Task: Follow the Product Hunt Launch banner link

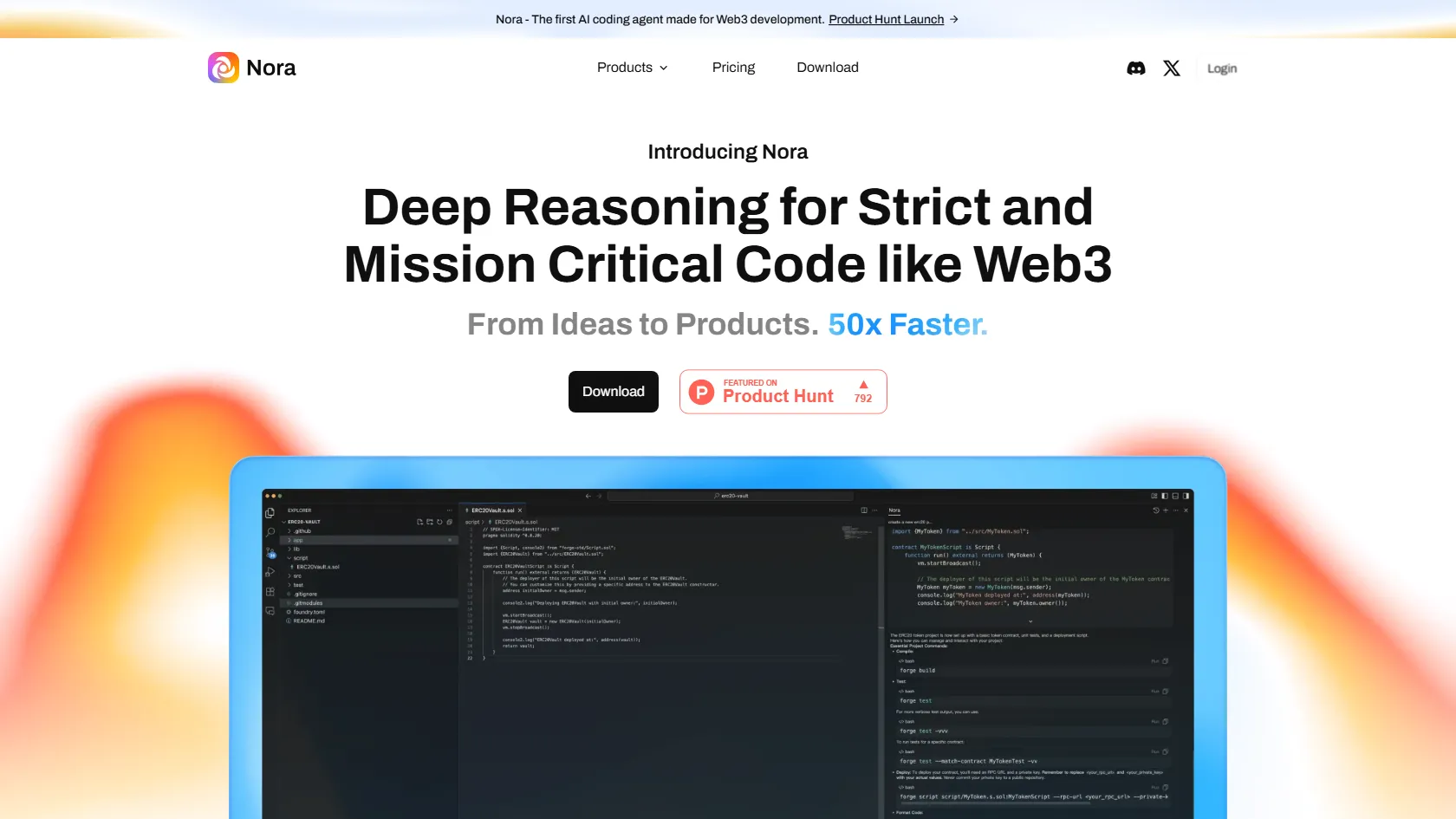Action: [x=886, y=19]
